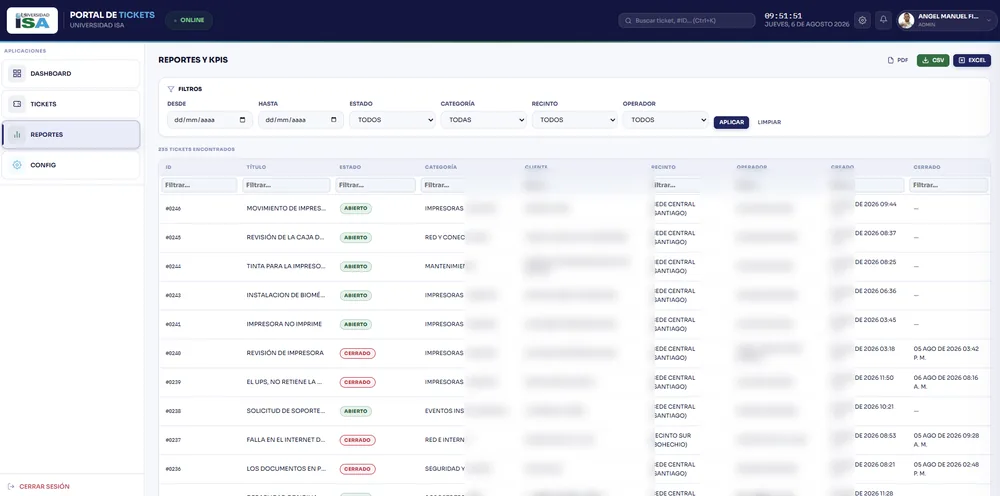Open the Estado dropdown
This screenshot has width=1000, height=496.
[x=392, y=120]
